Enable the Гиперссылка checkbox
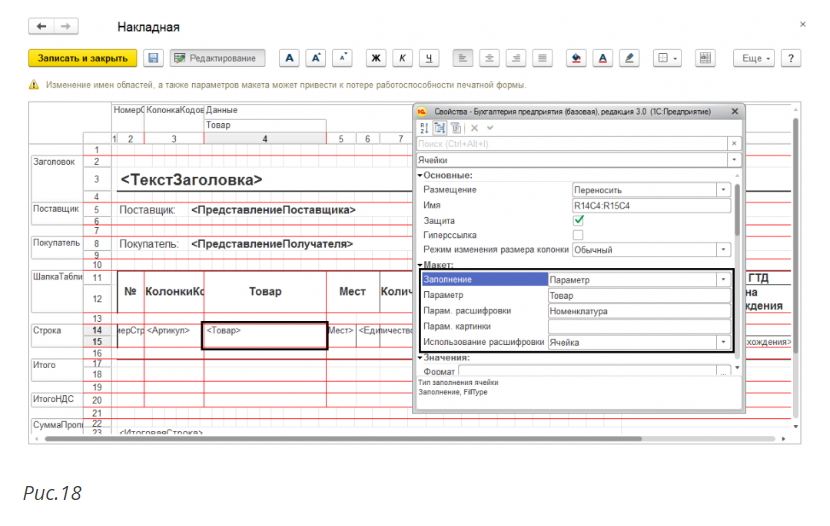This screenshot has height=526, width=830. tap(578, 235)
